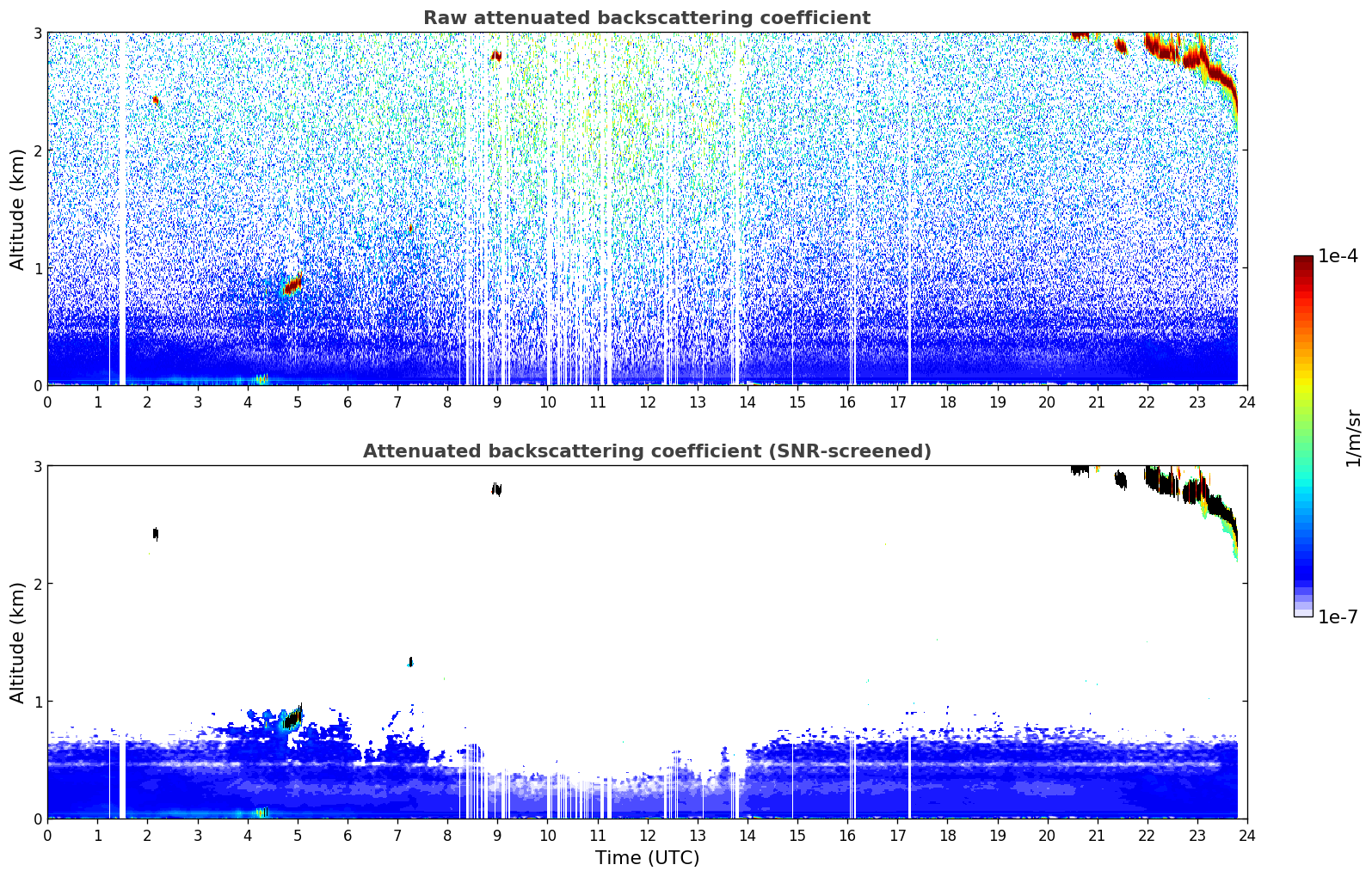Click the green middle section of the colorbar
The width and height of the screenshot is (1372, 877).
1302,413
